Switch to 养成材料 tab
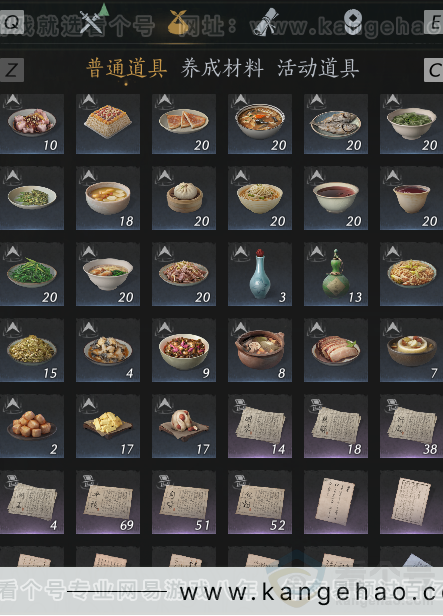 pos(222,68)
